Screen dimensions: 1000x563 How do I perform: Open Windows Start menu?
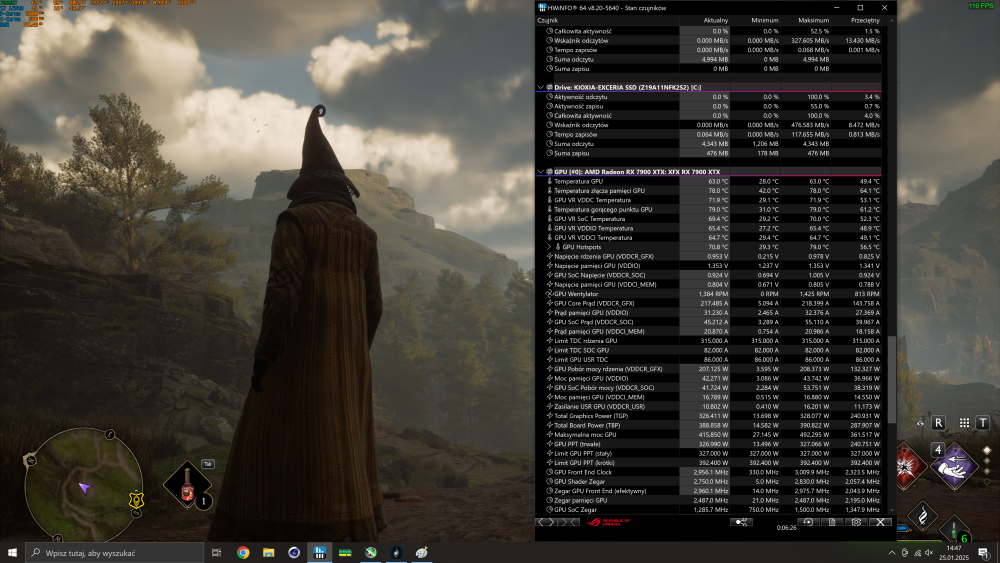(x=13, y=552)
